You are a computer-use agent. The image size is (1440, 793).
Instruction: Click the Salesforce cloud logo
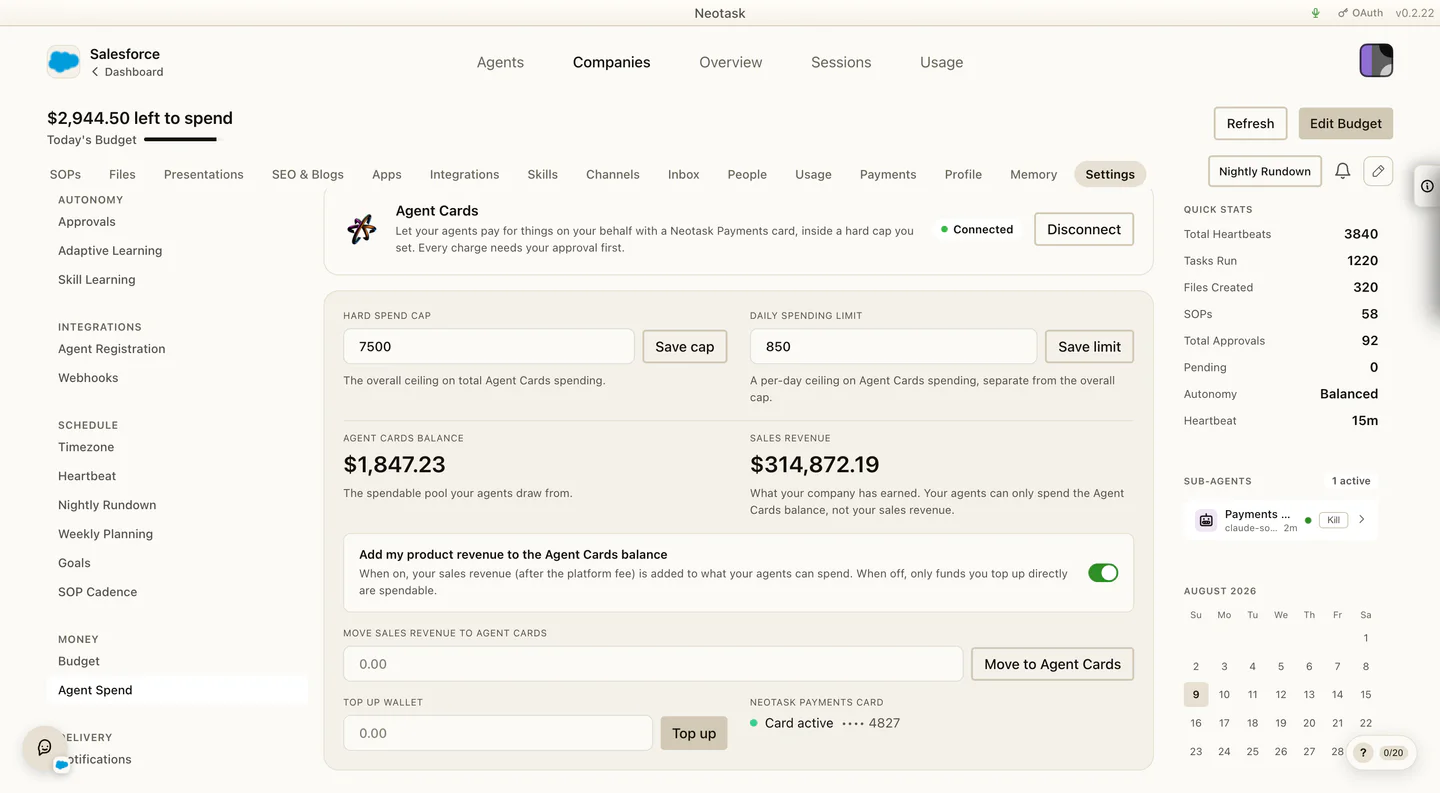click(x=63, y=62)
